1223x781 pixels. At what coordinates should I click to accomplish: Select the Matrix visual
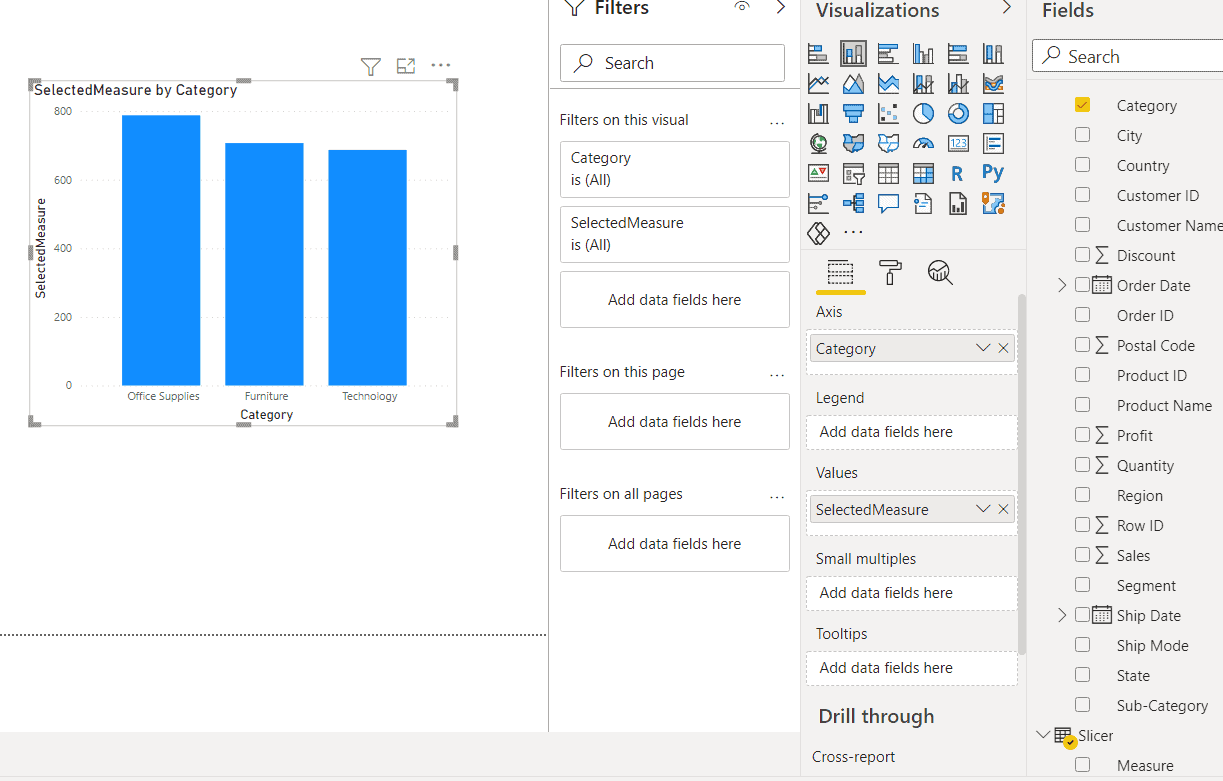click(x=923, y=173)
